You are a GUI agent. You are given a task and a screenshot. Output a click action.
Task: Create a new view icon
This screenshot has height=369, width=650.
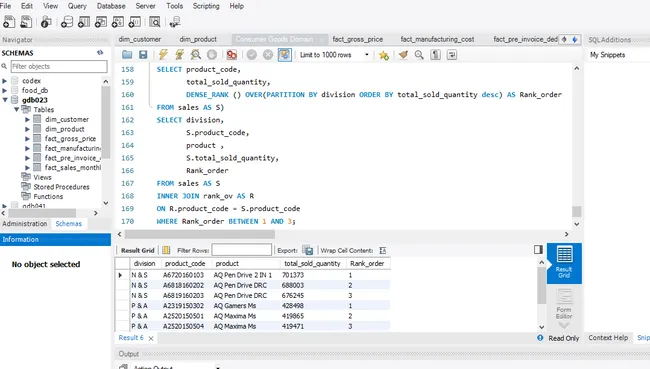(x=101, y=22)
